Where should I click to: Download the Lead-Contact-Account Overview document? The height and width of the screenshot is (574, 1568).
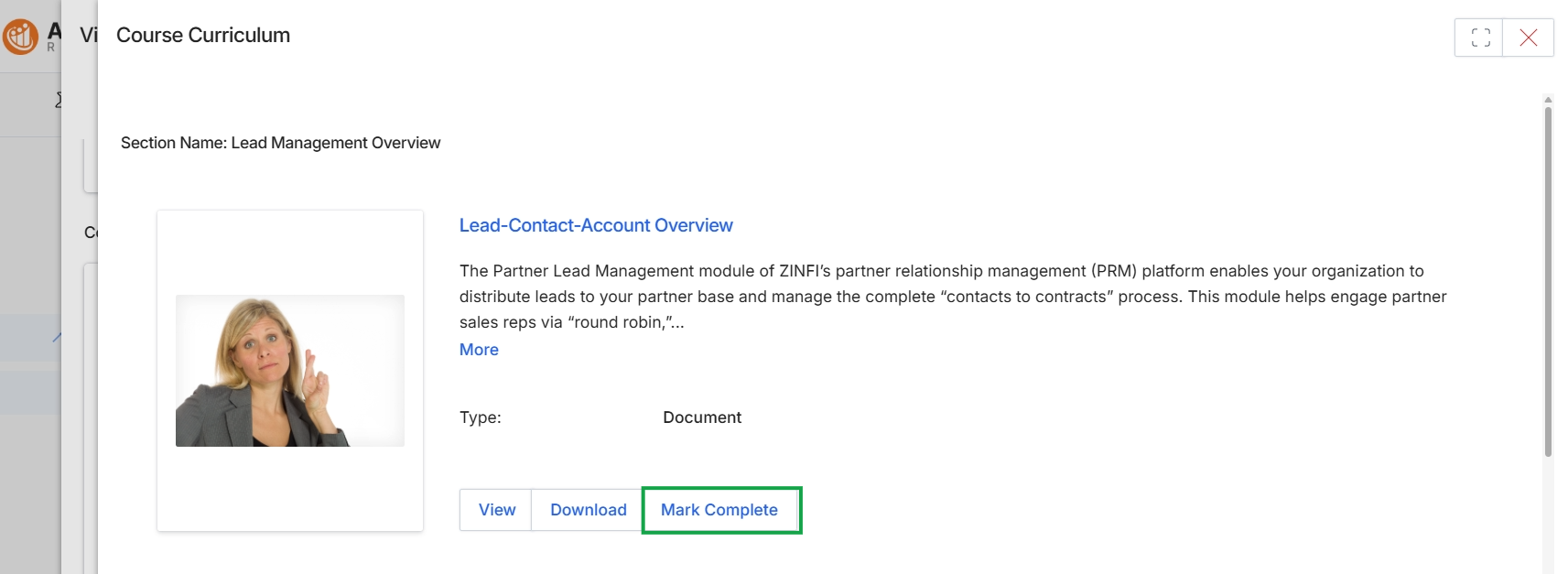tap(588, 510)
